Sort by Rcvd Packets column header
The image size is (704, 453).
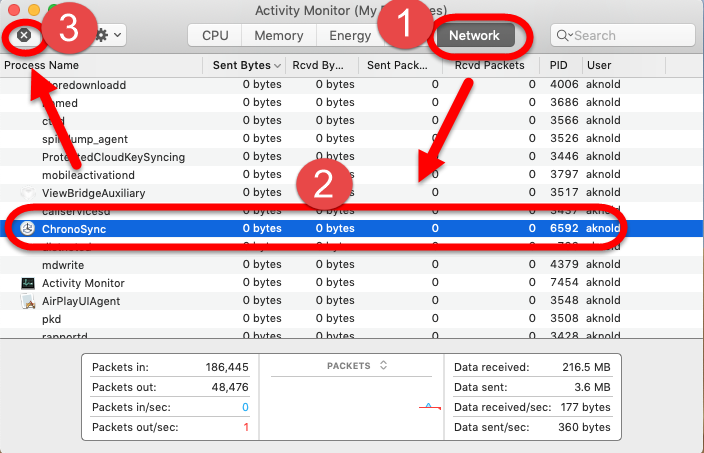pos(489,65)
